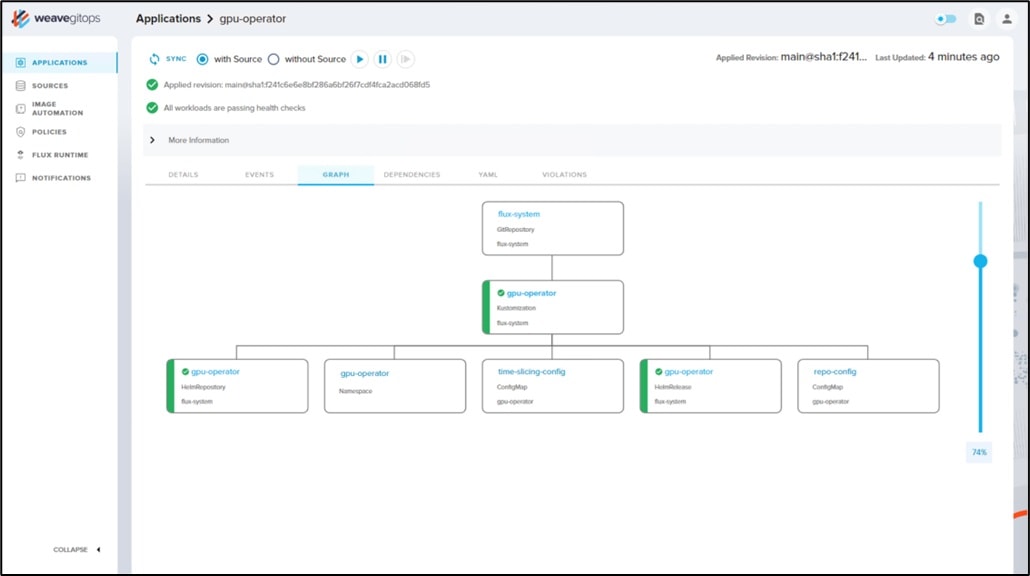Click the Flux Runtime icon
The height and width of the screenshot is (576, 1030).
pos(20,155)
